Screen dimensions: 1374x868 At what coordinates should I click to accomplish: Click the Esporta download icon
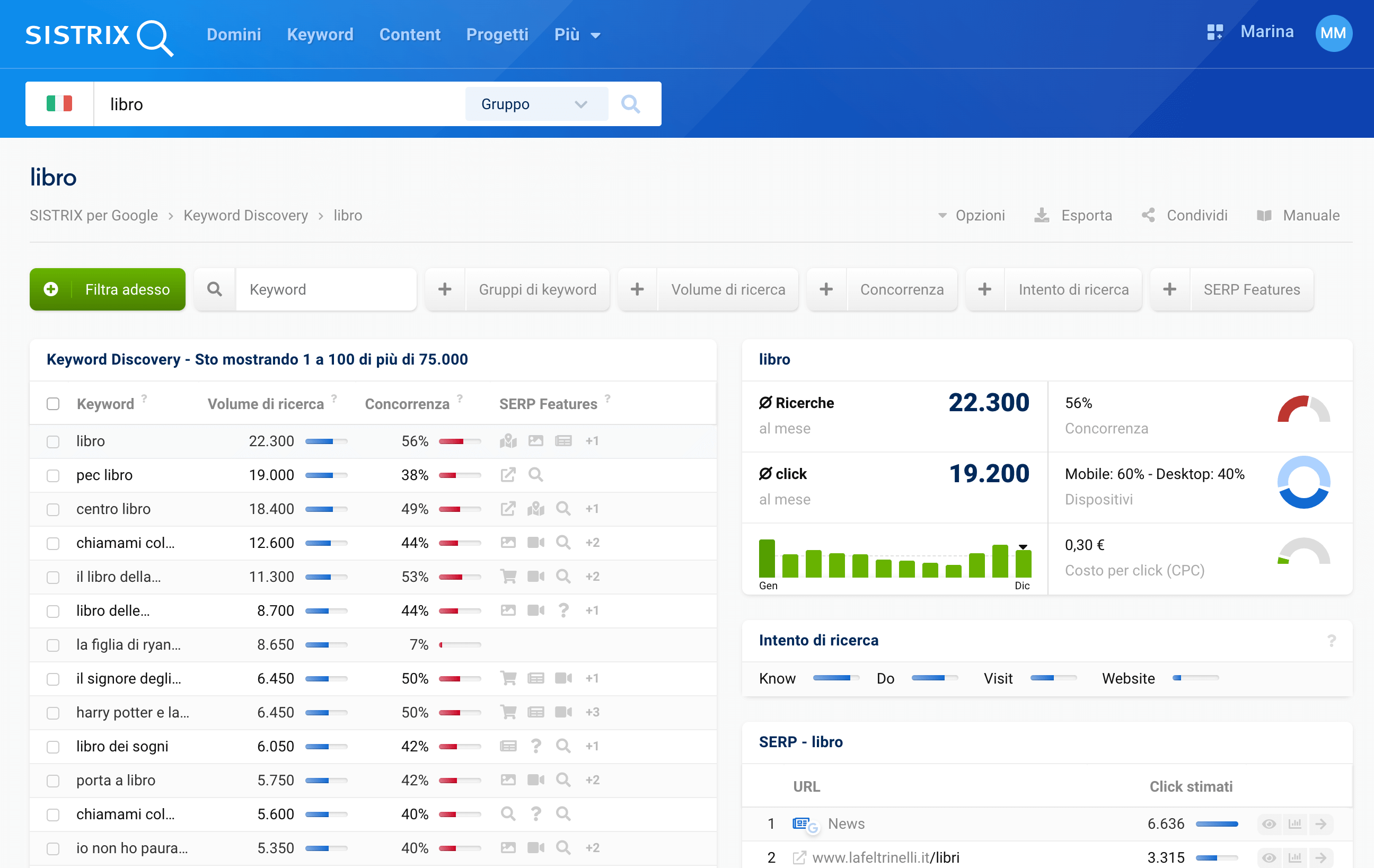tap(1041, 215)
